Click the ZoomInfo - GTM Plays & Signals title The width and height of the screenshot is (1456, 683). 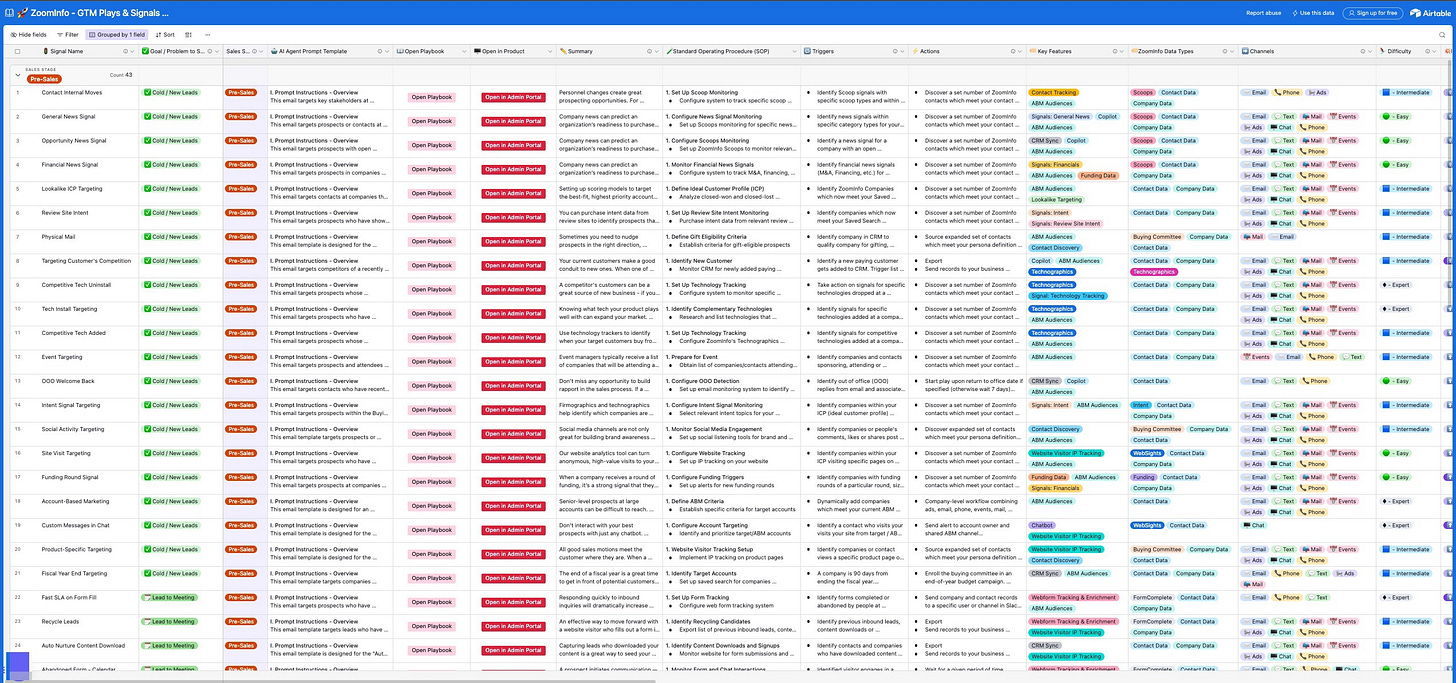[99, 13]
